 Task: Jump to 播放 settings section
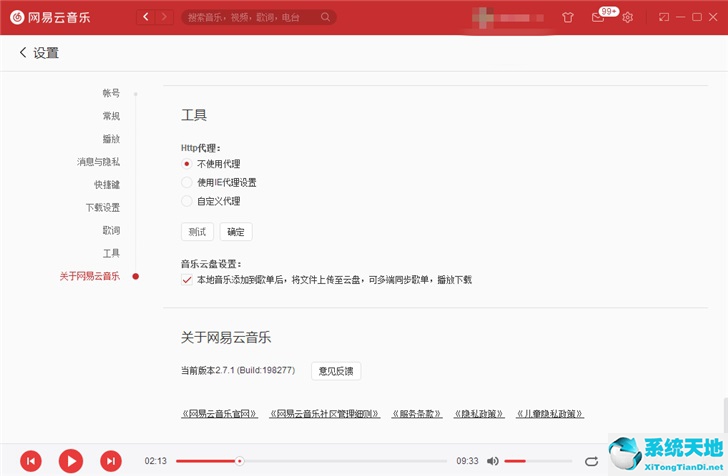coord(111,138)
